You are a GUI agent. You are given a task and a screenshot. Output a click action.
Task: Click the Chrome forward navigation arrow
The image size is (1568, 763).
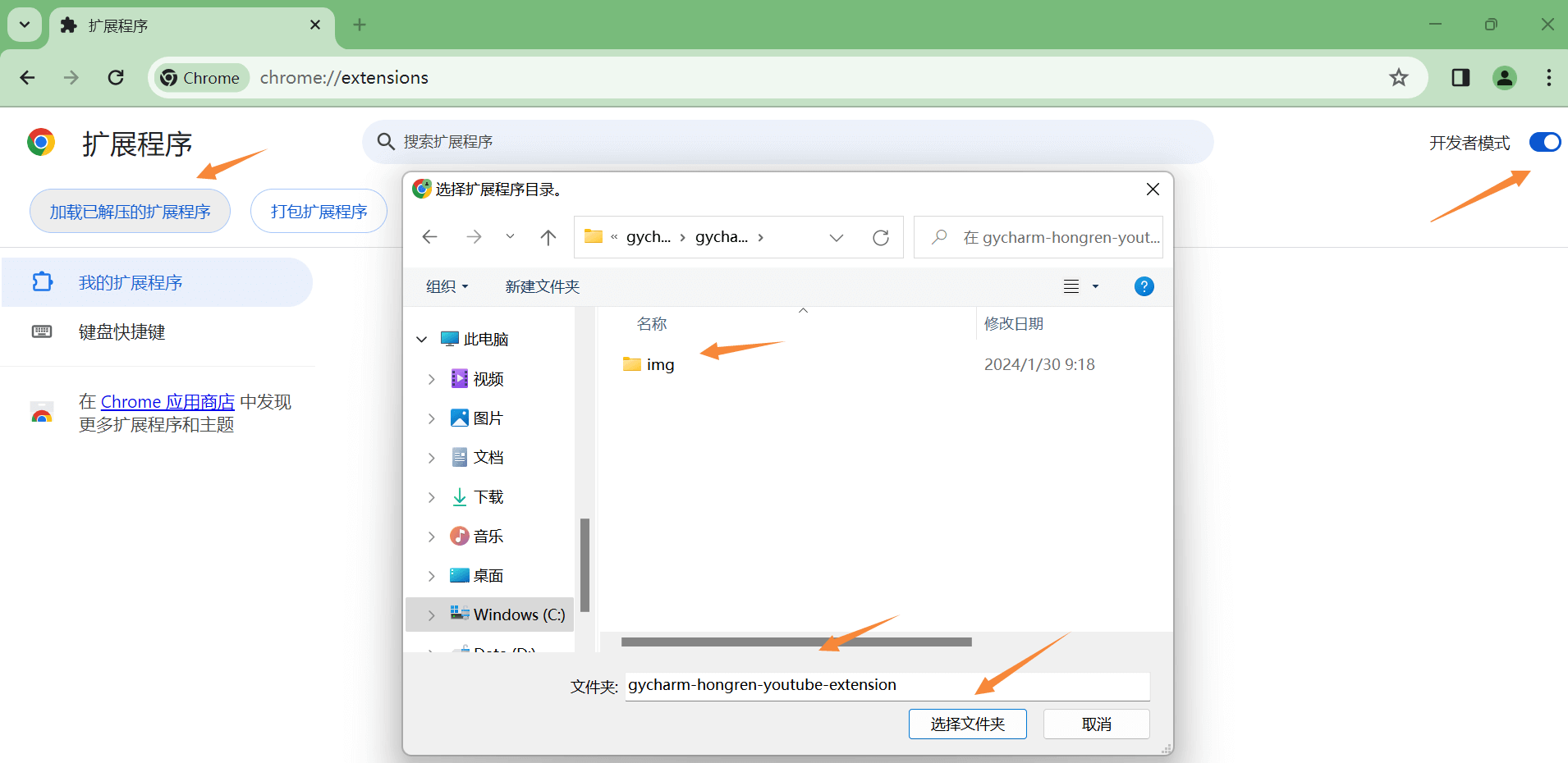coord(71,78)
